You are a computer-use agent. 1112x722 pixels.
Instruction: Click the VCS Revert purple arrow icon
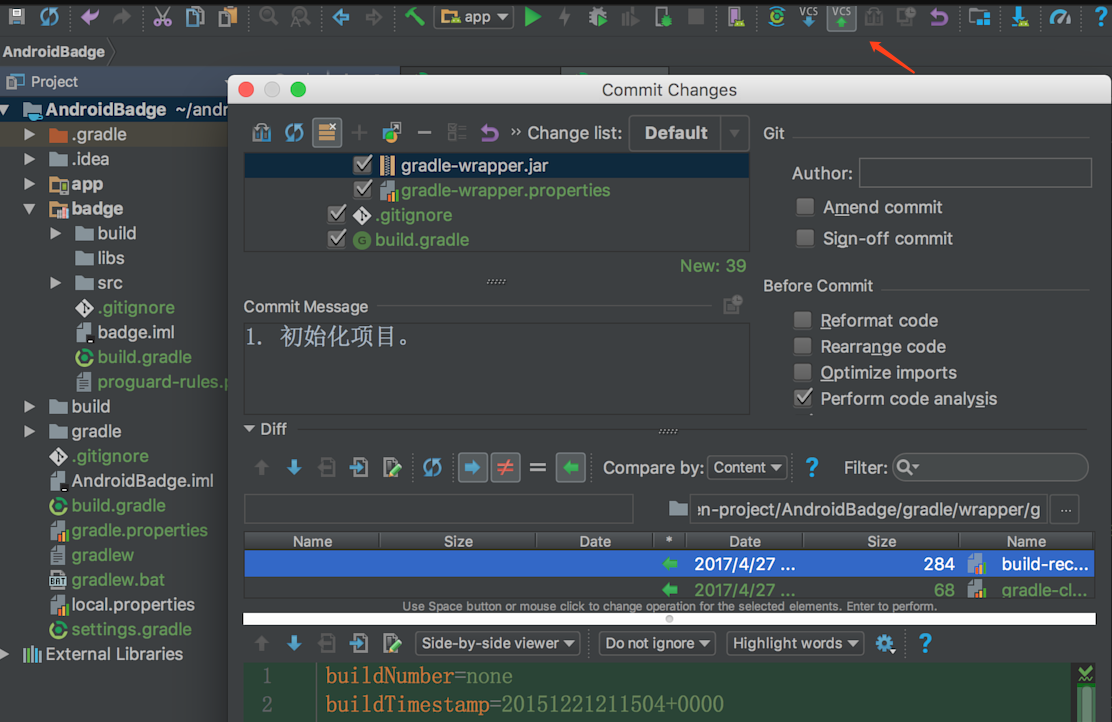939,16
